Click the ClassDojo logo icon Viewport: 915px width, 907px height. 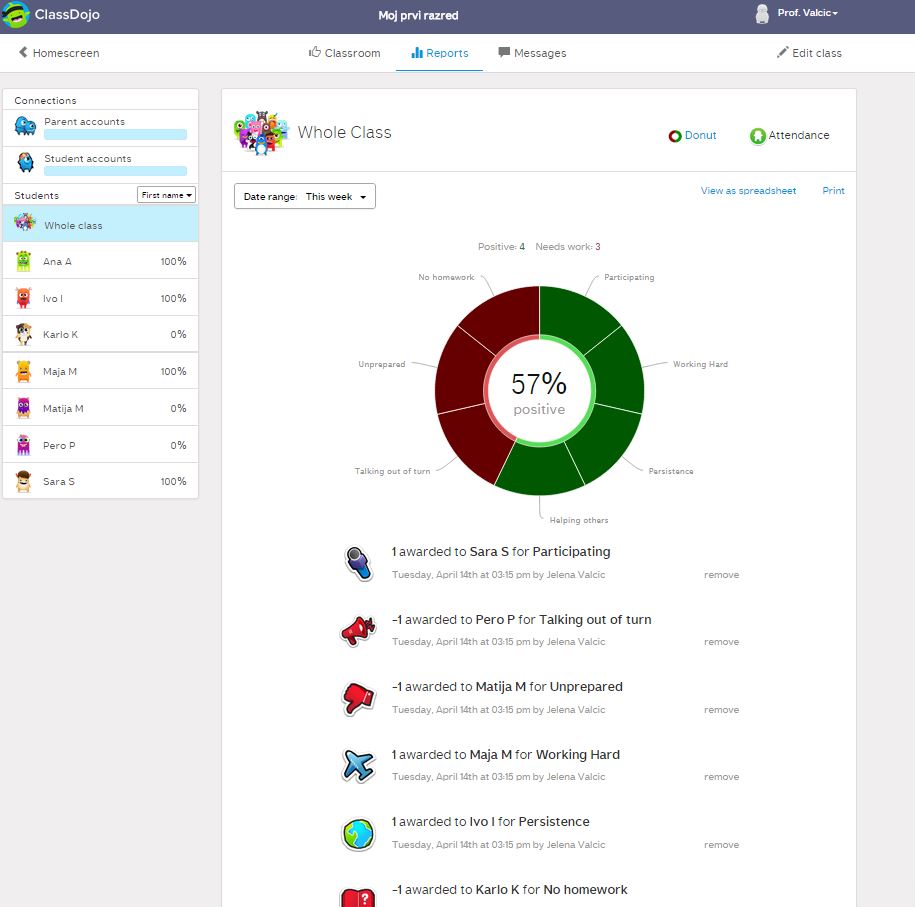click(x=15, y=16)
